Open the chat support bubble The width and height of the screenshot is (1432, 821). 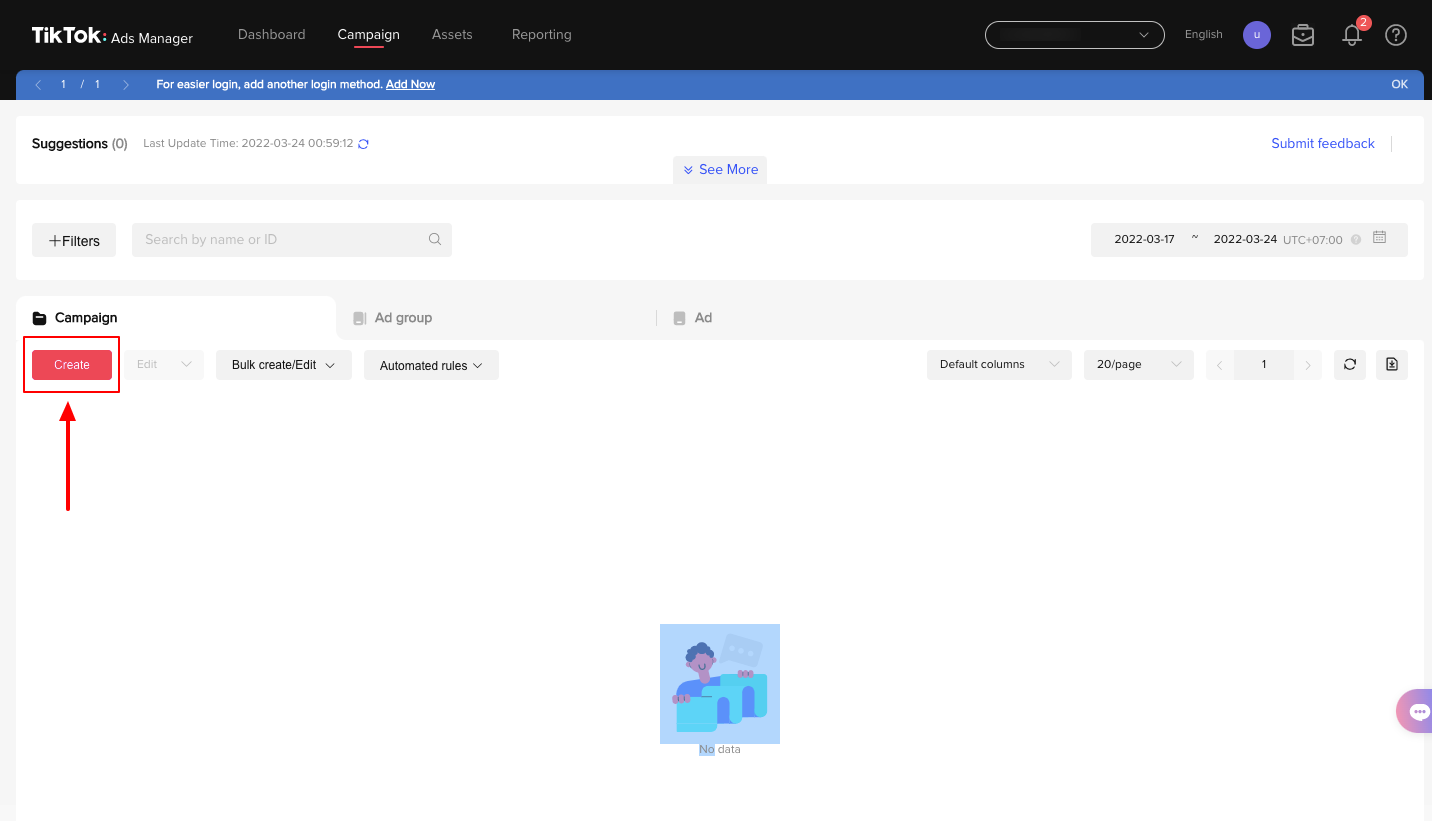point(1418,711)
